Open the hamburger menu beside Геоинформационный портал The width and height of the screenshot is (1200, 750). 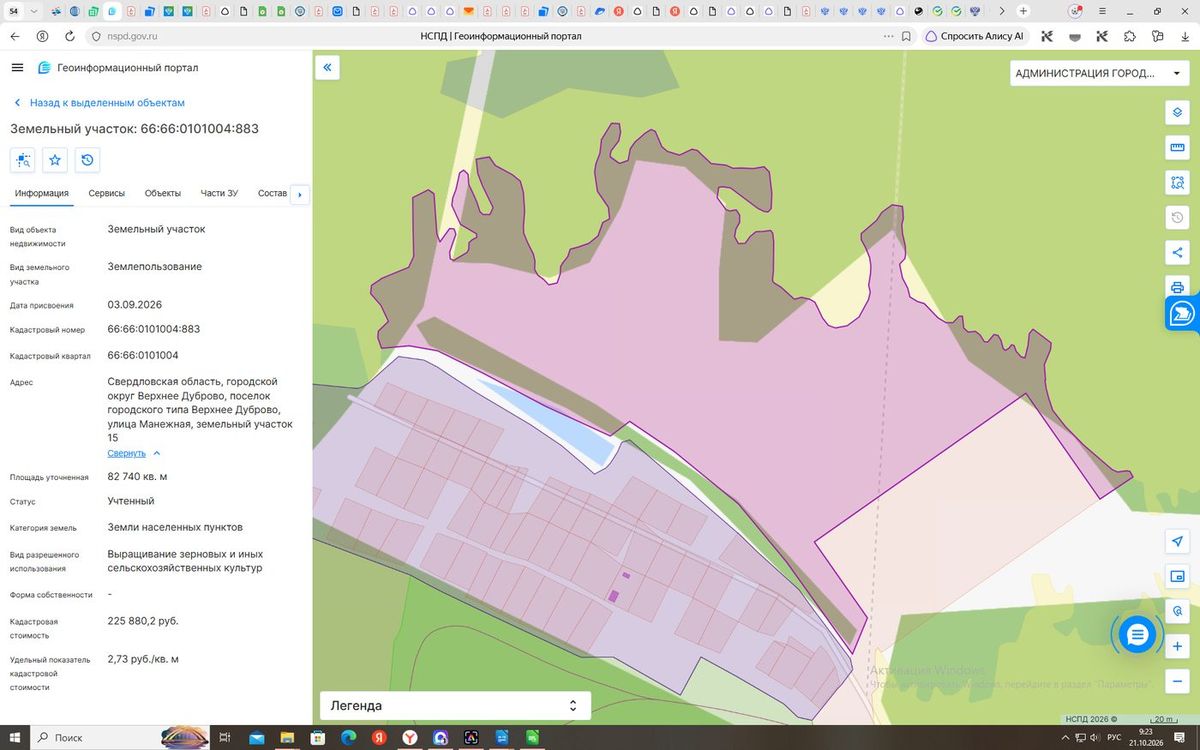(17, 67)
